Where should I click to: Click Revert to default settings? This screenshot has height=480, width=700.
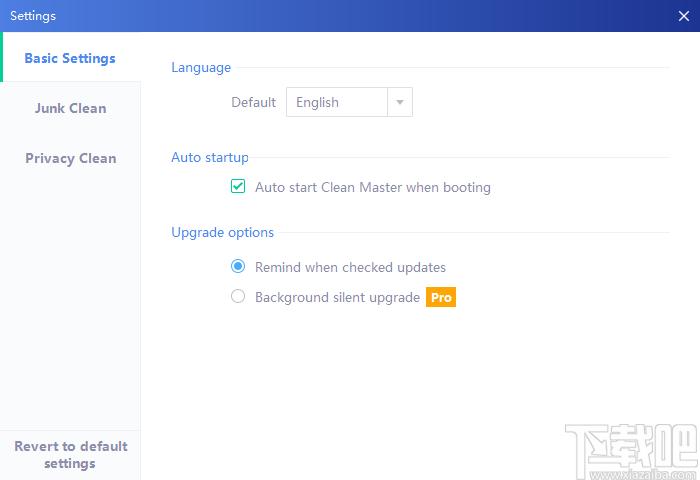coord(71,455)
